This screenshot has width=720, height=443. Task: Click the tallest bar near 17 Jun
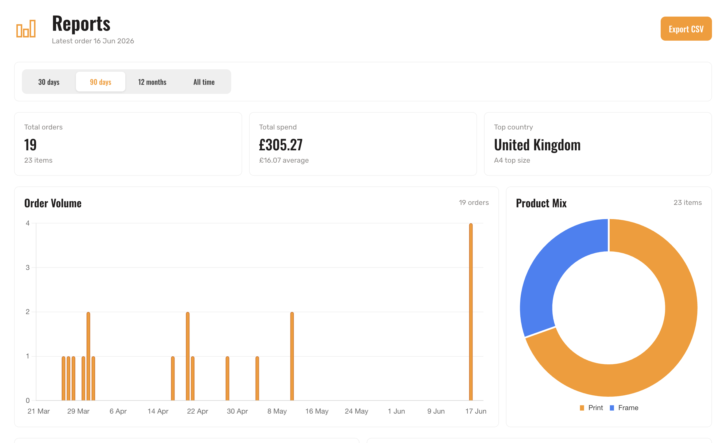pos(471,312)
